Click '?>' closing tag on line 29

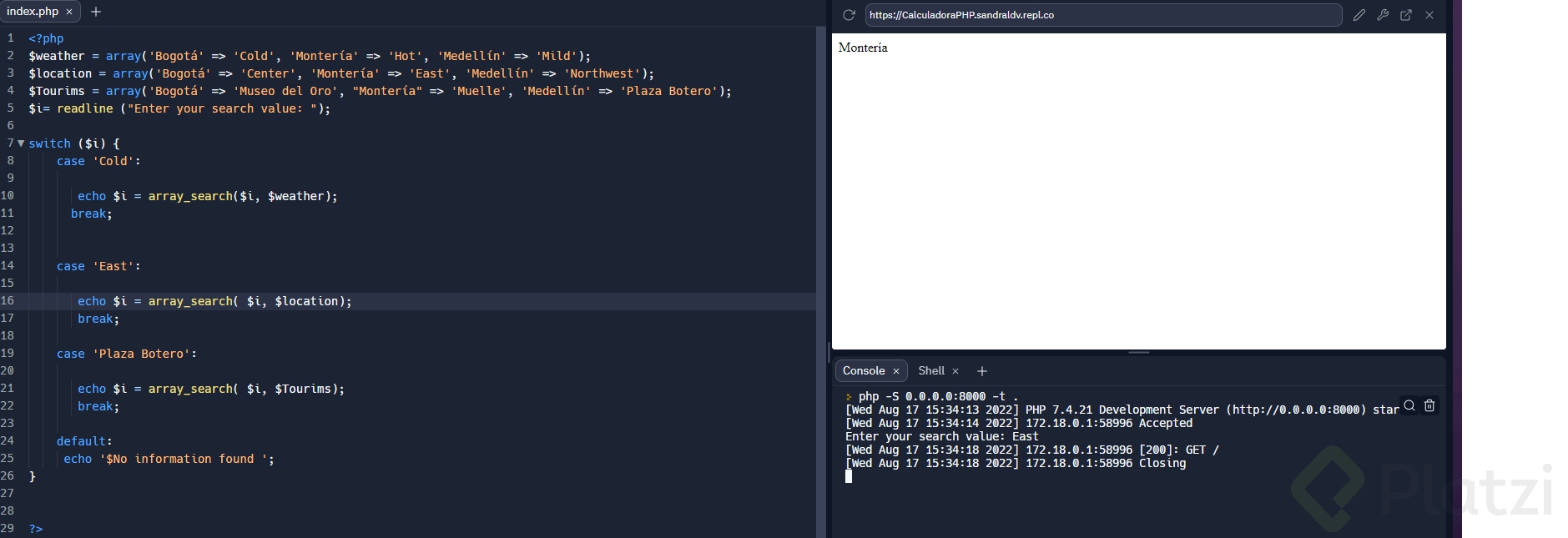point(36,529)
